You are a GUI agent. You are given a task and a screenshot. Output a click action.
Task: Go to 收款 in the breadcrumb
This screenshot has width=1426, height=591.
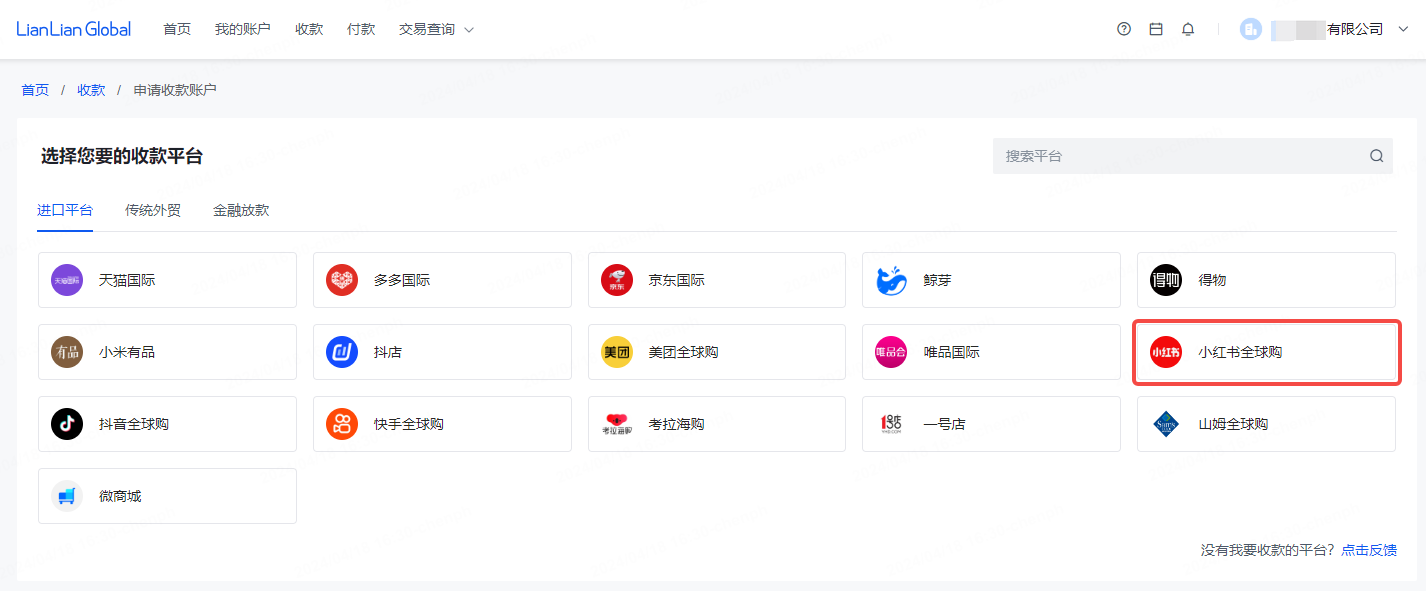91,90
